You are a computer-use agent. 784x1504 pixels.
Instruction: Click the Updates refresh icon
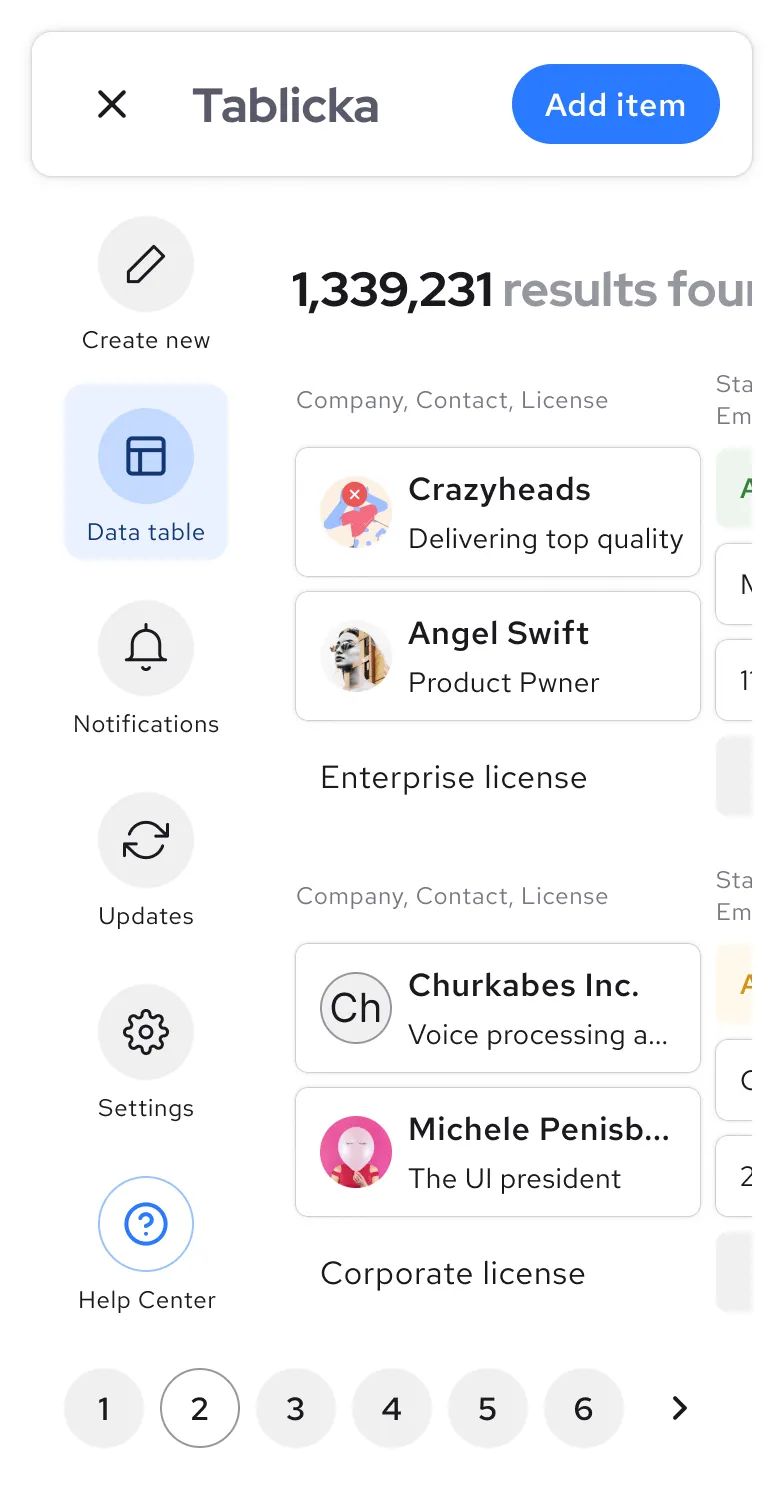(146, 841)
